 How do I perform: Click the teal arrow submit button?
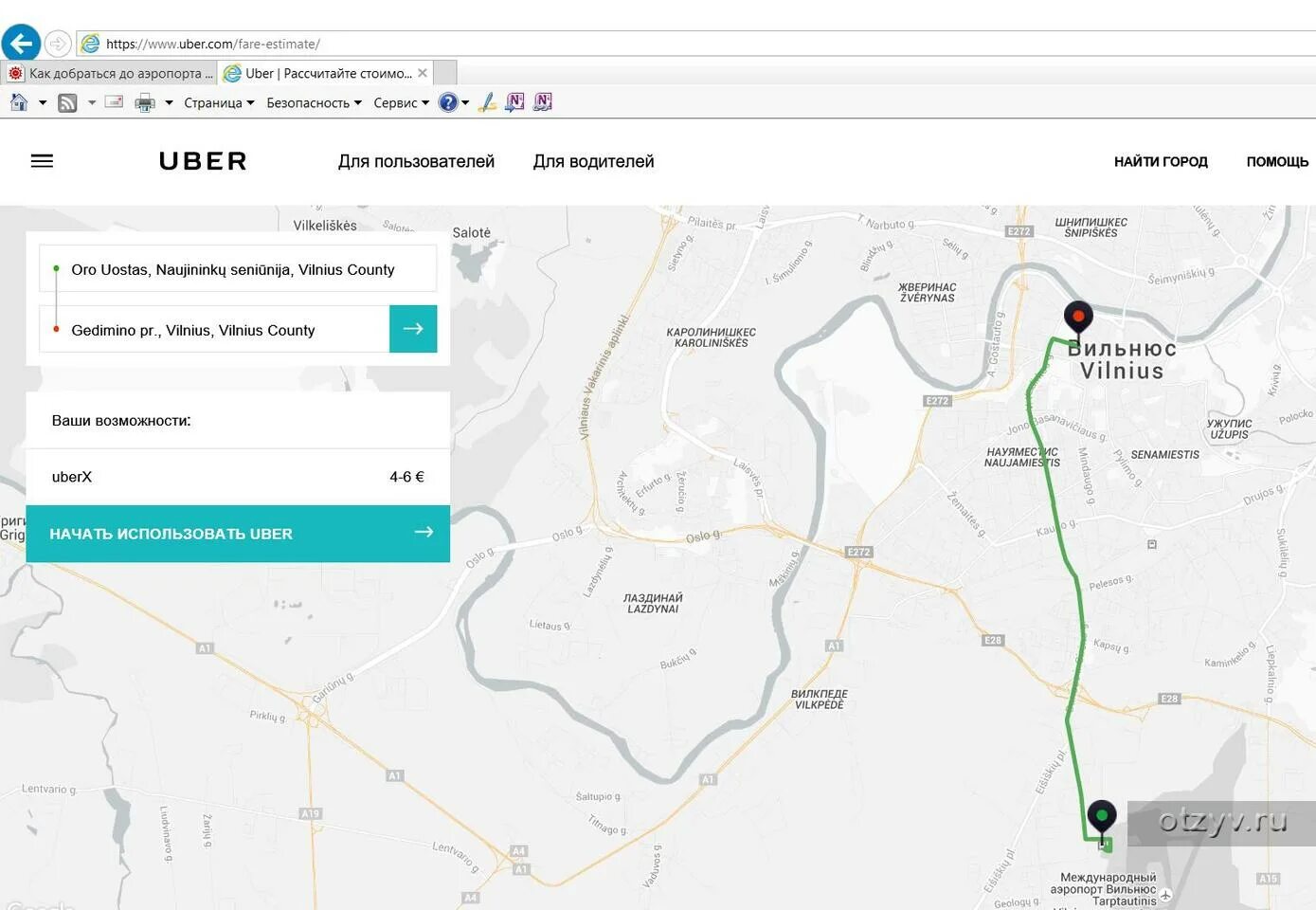click(413, 329)
